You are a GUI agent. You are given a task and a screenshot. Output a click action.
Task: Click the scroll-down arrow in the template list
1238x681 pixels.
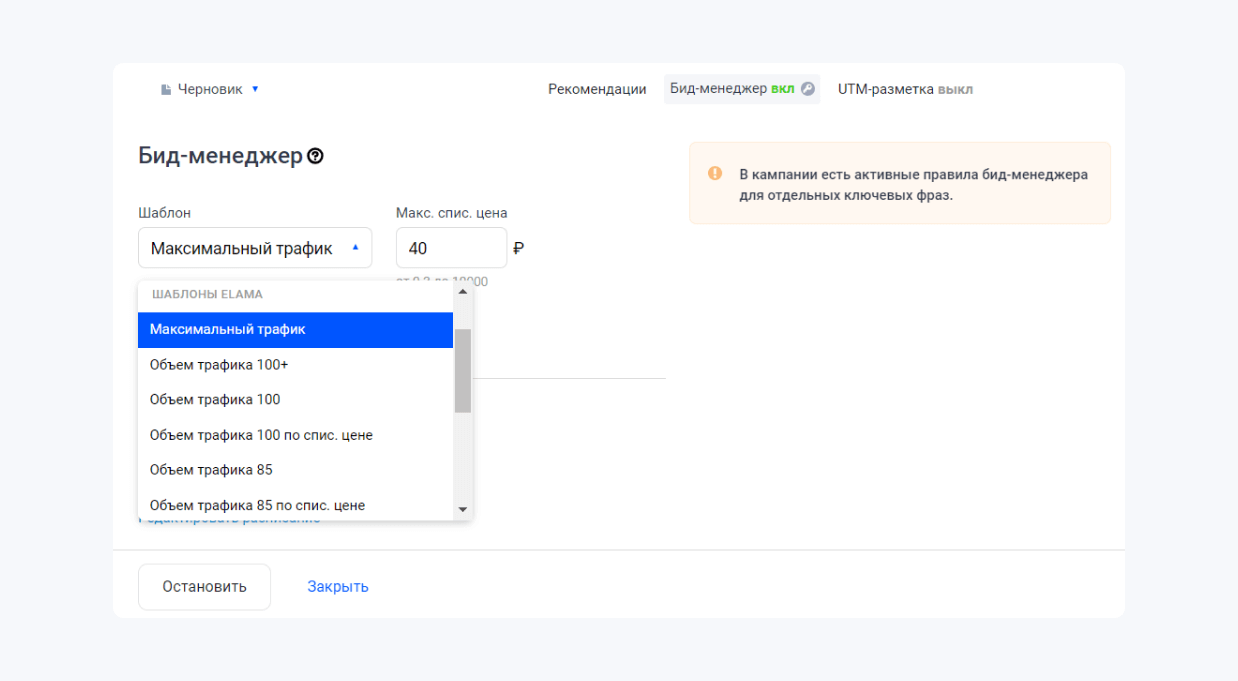462,511
